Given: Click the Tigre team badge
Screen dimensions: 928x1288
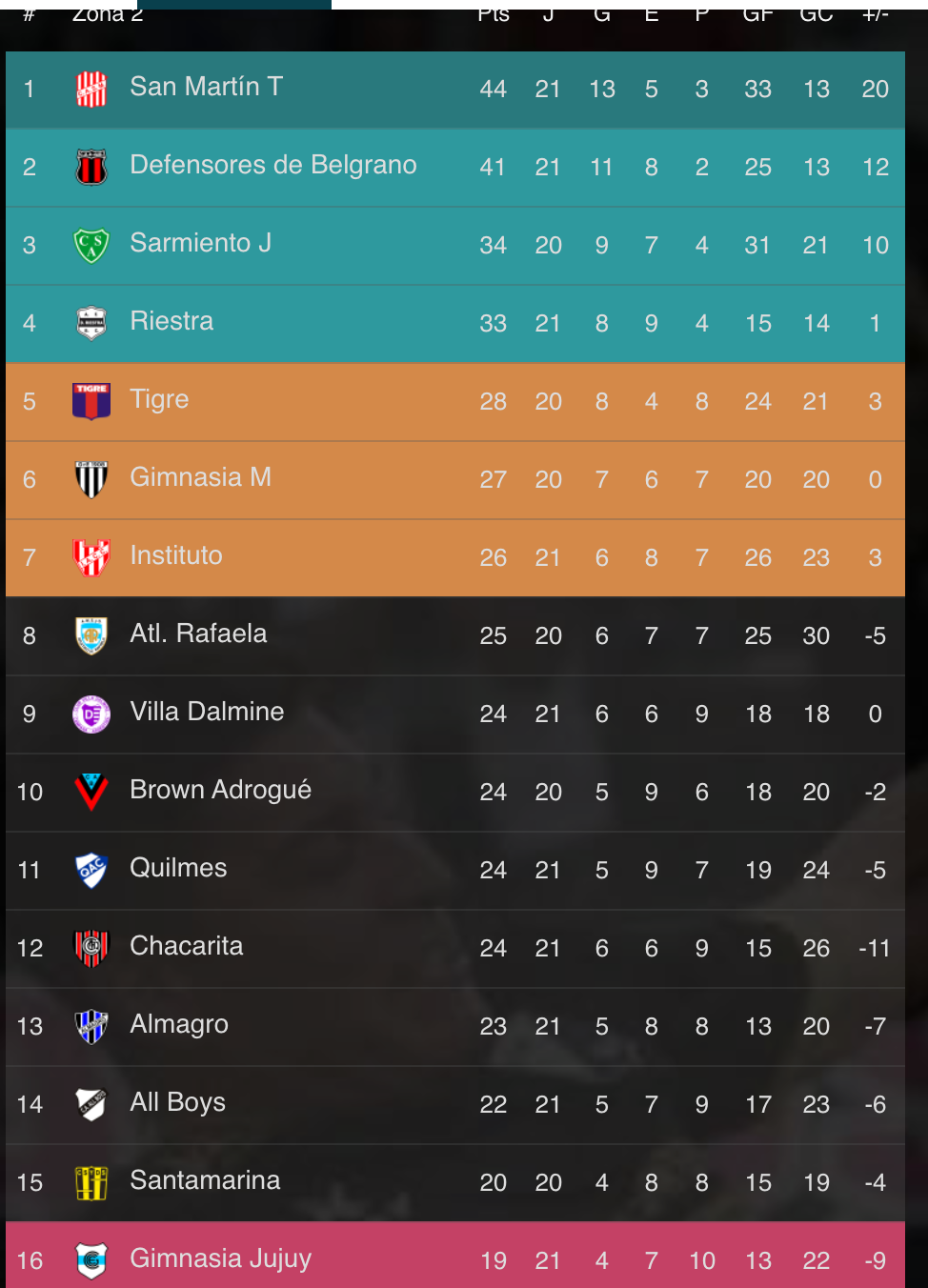Looking at the screenshot, I should click(91, 401).
